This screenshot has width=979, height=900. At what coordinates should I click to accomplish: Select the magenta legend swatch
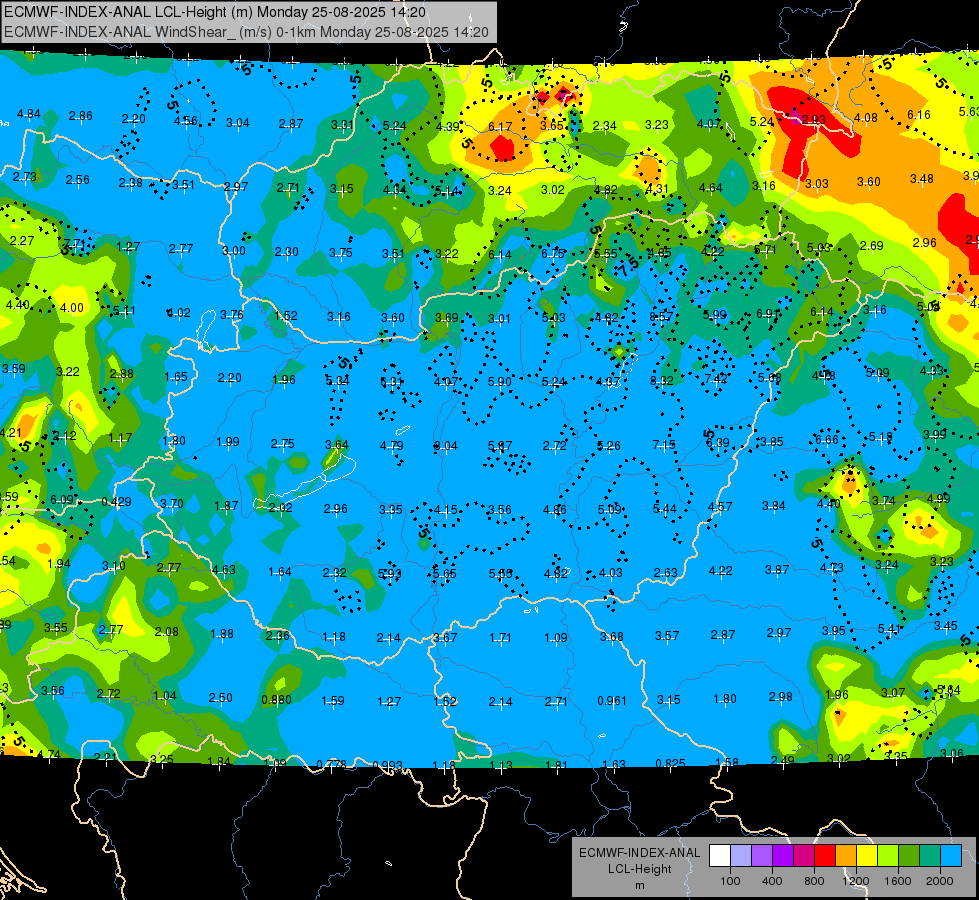click(x=804, y=856)
